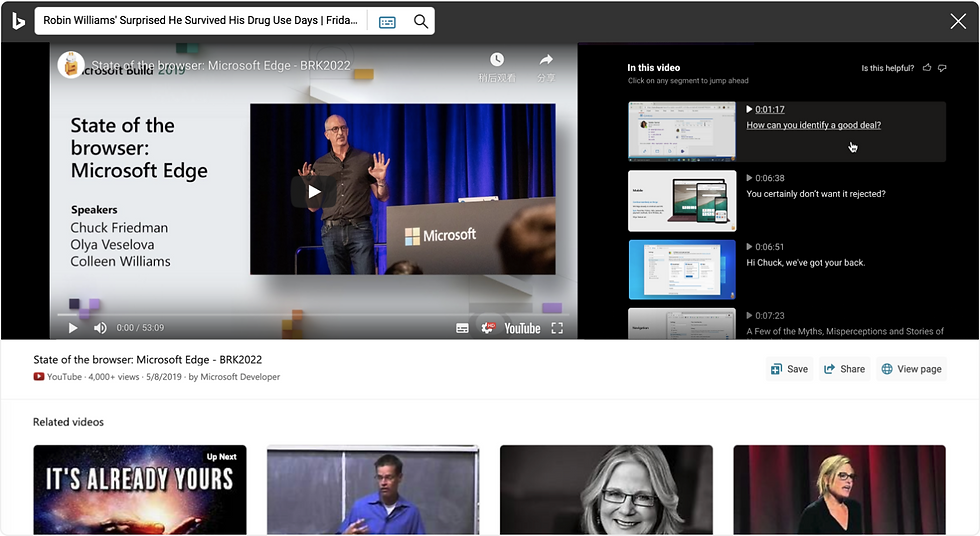980x536 pixels.
Task: Close the video overlay with X
Action: tap(958, 21)
